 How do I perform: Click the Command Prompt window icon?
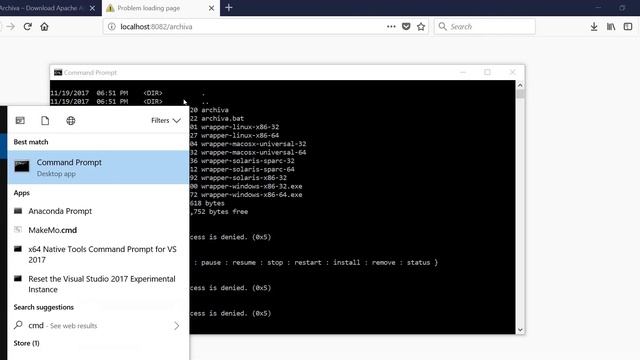point(58,72)
